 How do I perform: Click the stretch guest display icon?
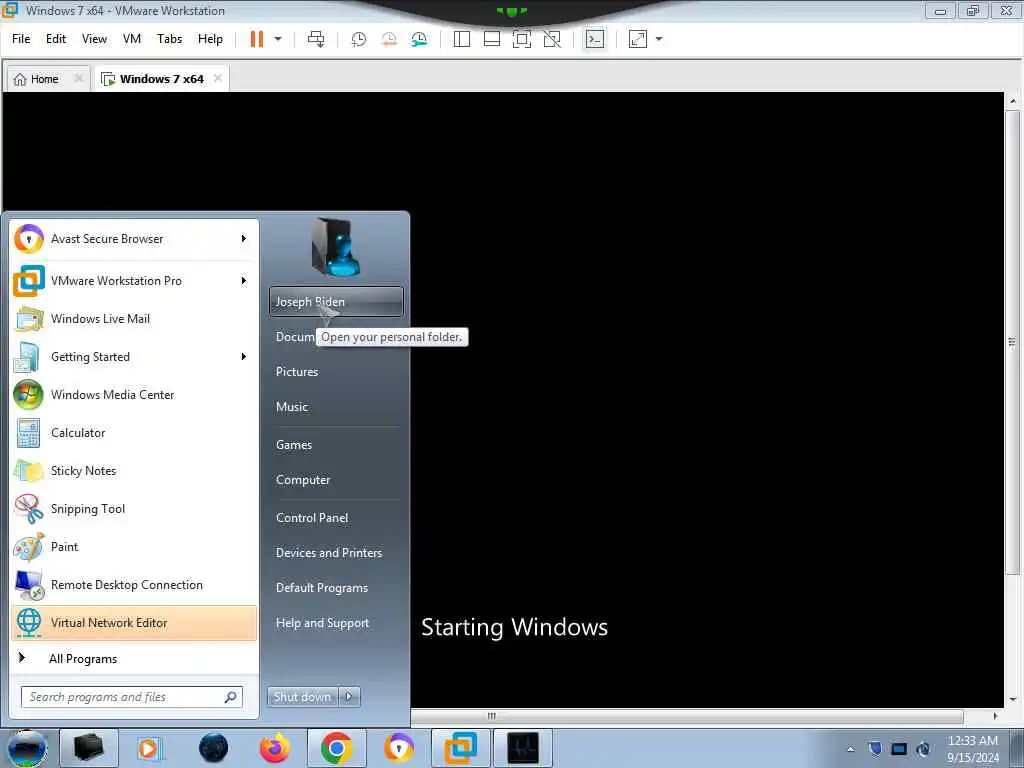click(638, 39)
